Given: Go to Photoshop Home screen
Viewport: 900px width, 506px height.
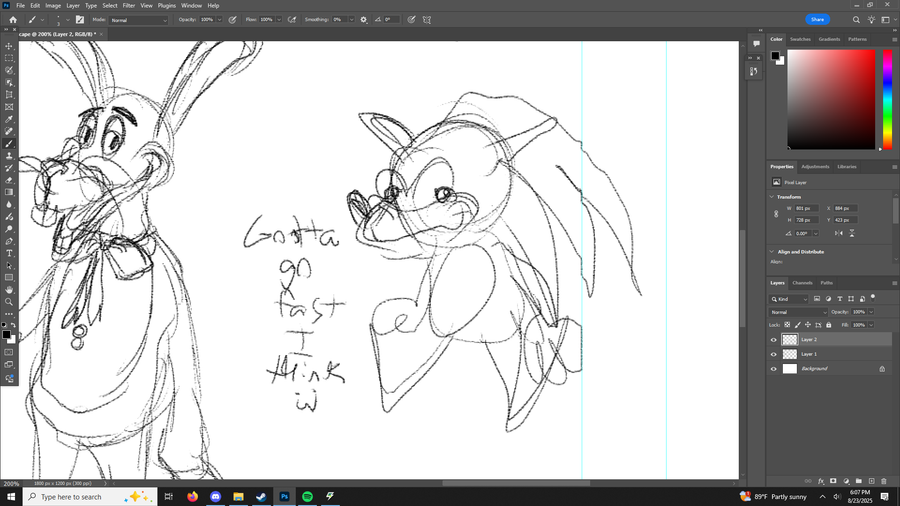Looking at the screenshot, I should tap(13, 20).
